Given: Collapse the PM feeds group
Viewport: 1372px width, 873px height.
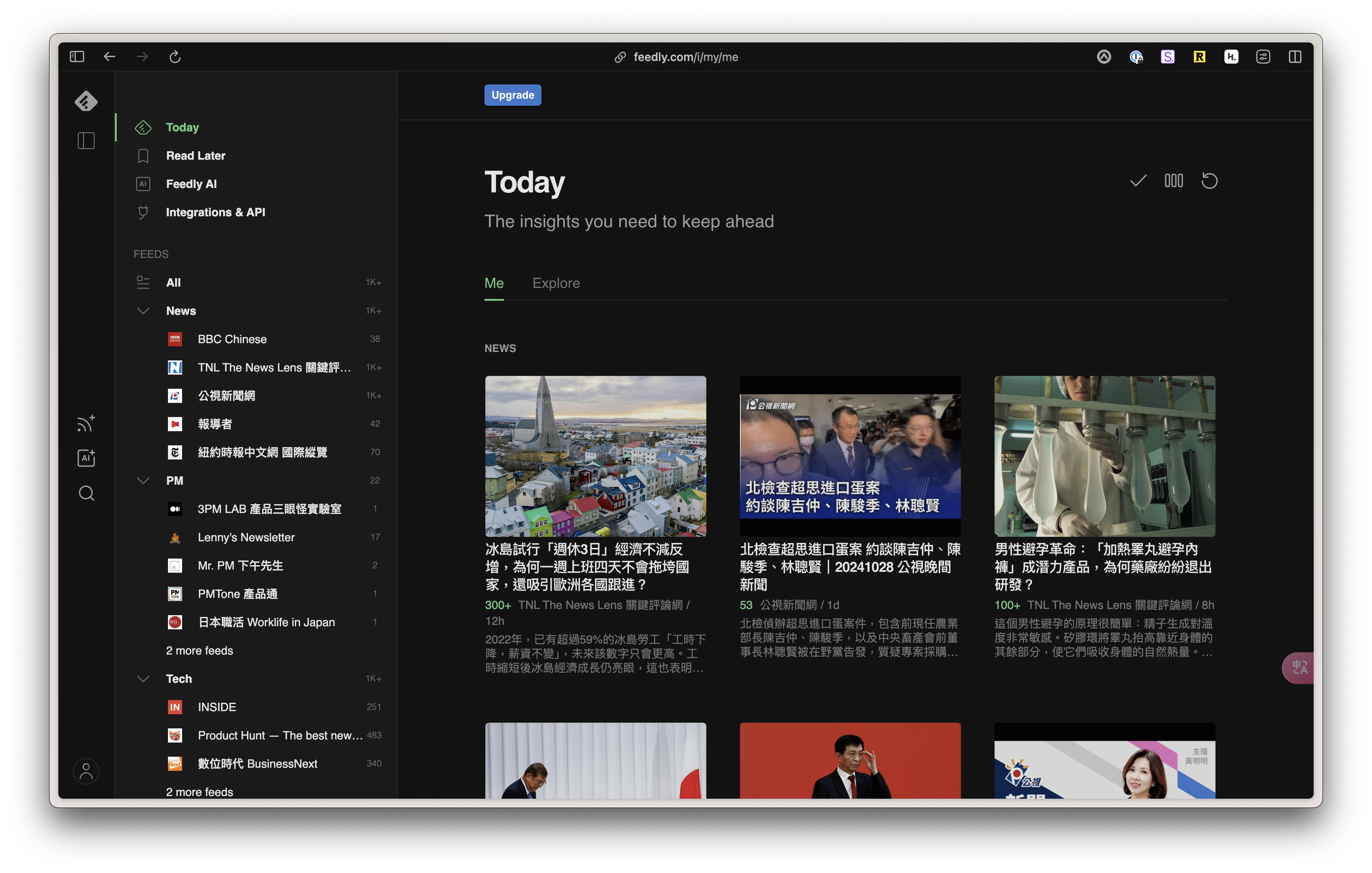Looking at the screenshot, I should pos(143,480).
